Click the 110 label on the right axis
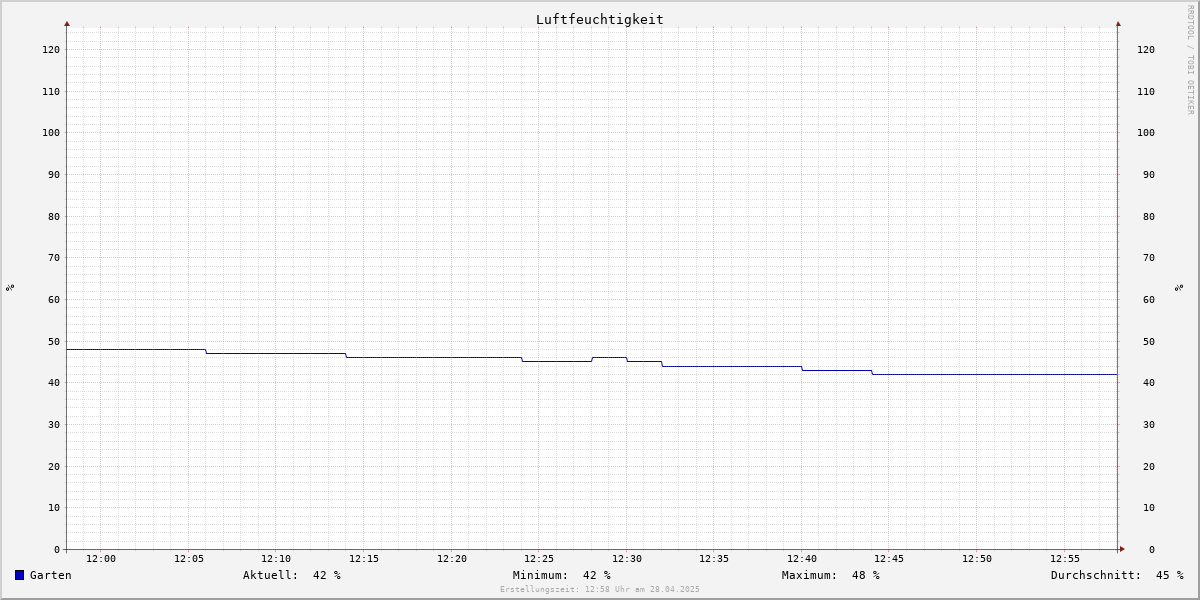The height and width of the screenshot is (600, 1200). pos(1146,91)
